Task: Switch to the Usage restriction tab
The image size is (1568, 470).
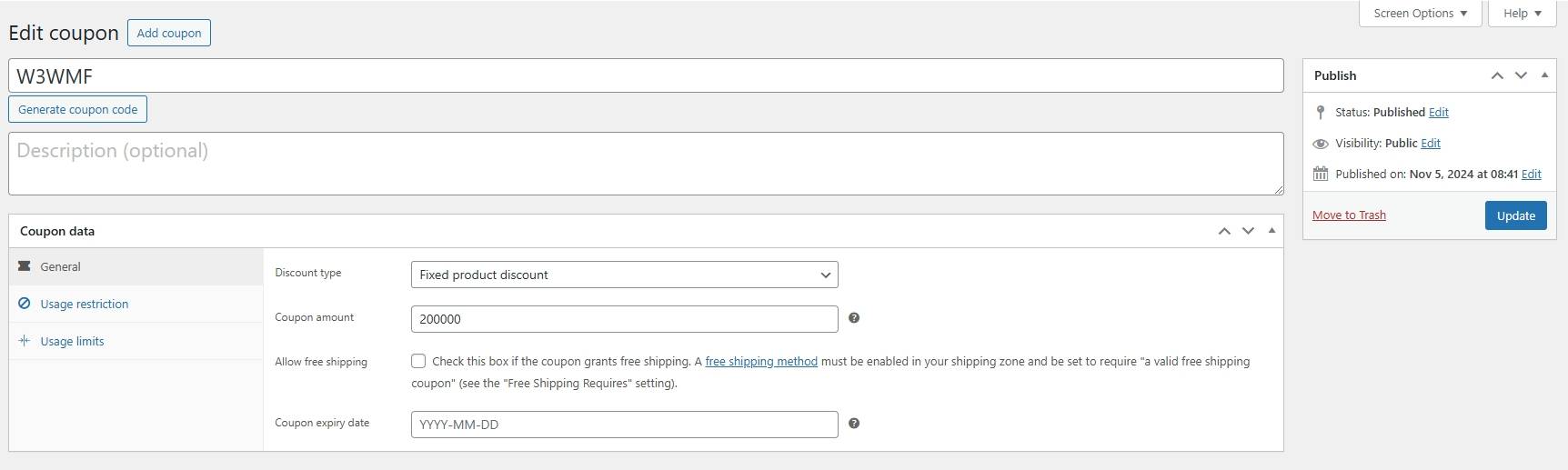Action: (x=85, y=305)
